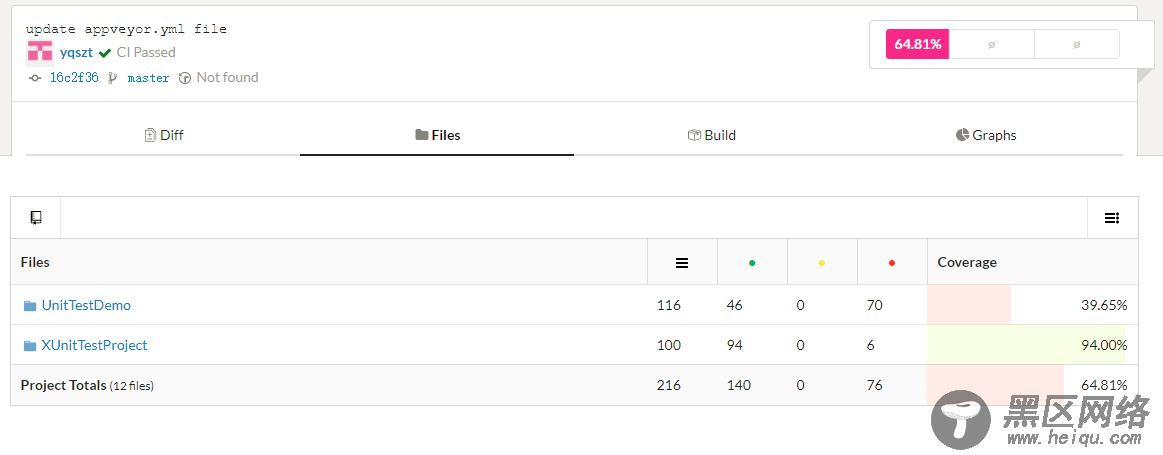This screenshot has width=1163, height=455.
Task: Click the XUnitTestProject folder icon
Action: pos(30,346)
